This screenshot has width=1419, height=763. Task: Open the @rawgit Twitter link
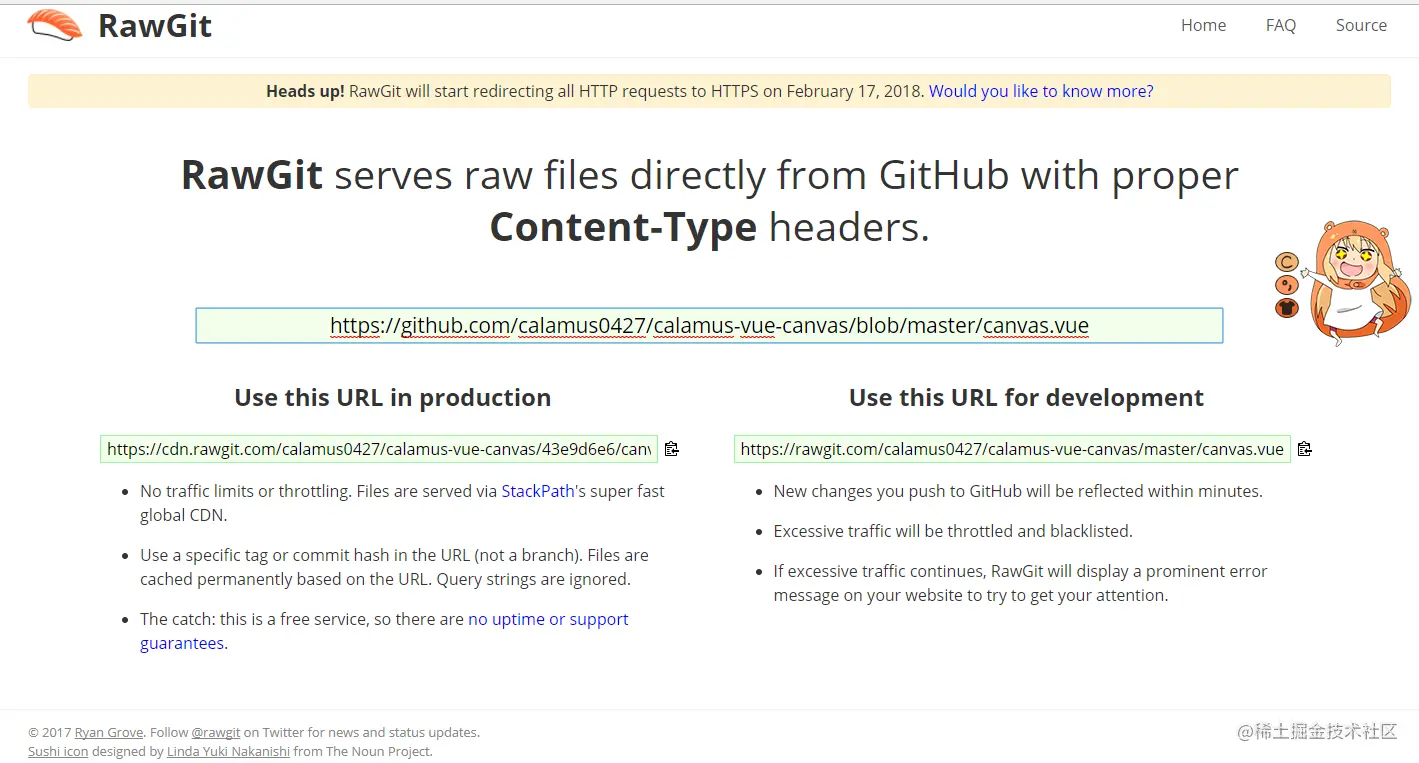[216, 732]
